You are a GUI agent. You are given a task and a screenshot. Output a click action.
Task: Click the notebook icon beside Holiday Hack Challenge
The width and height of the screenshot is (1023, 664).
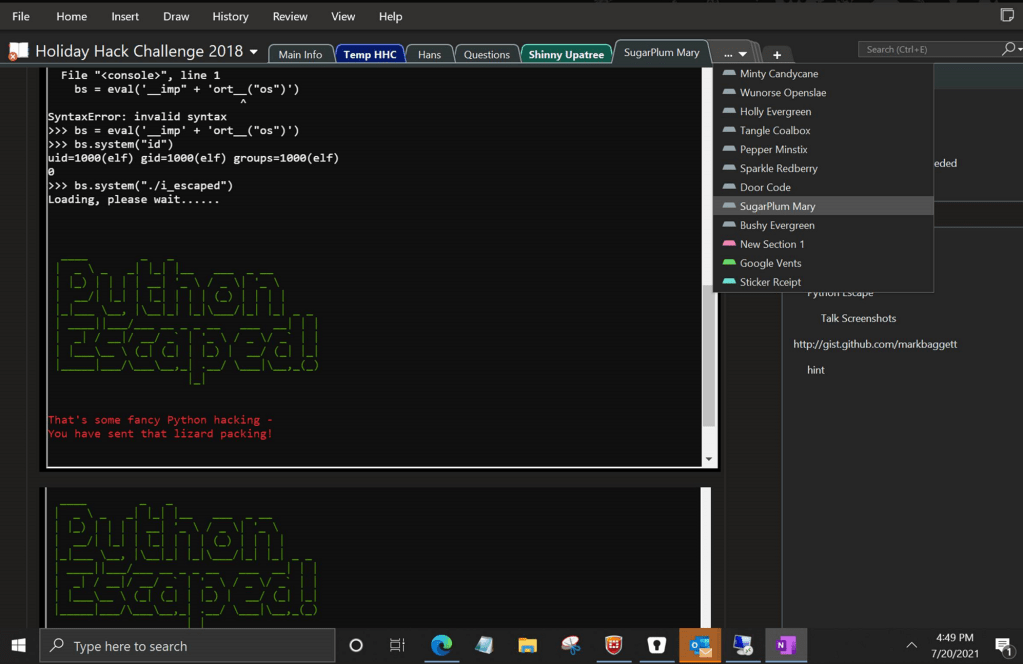(x=19, y=51)
